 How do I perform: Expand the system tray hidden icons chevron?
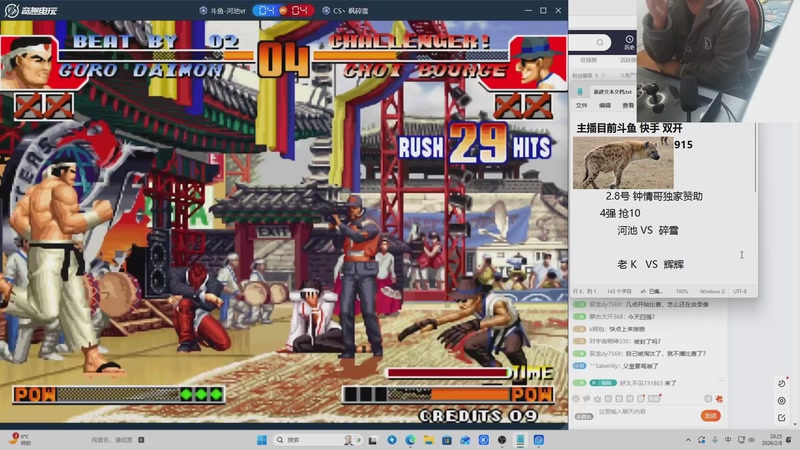688,440
